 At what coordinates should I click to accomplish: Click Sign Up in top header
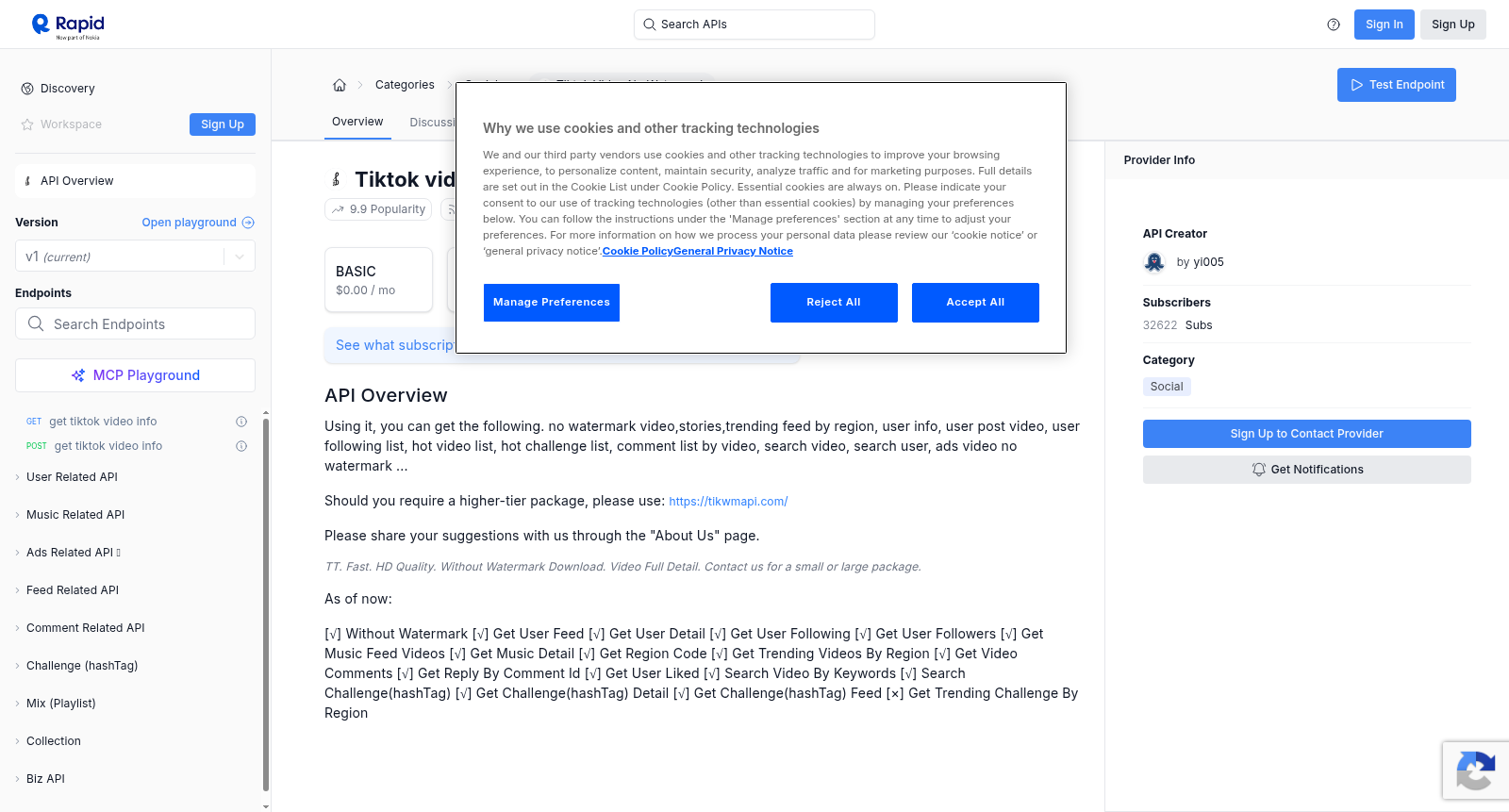pyautogui.click(x=1453, y=25)
